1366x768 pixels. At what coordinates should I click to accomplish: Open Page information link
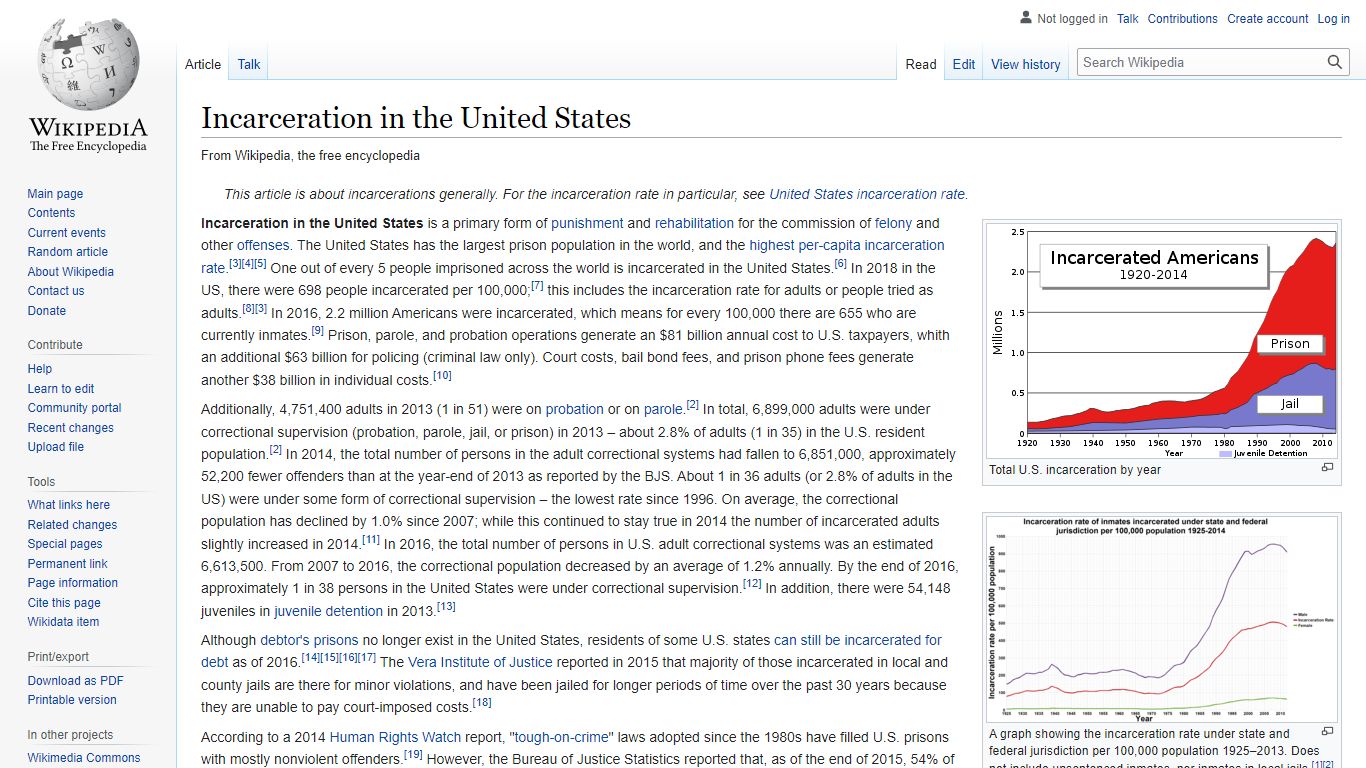(x=72, y=583)
